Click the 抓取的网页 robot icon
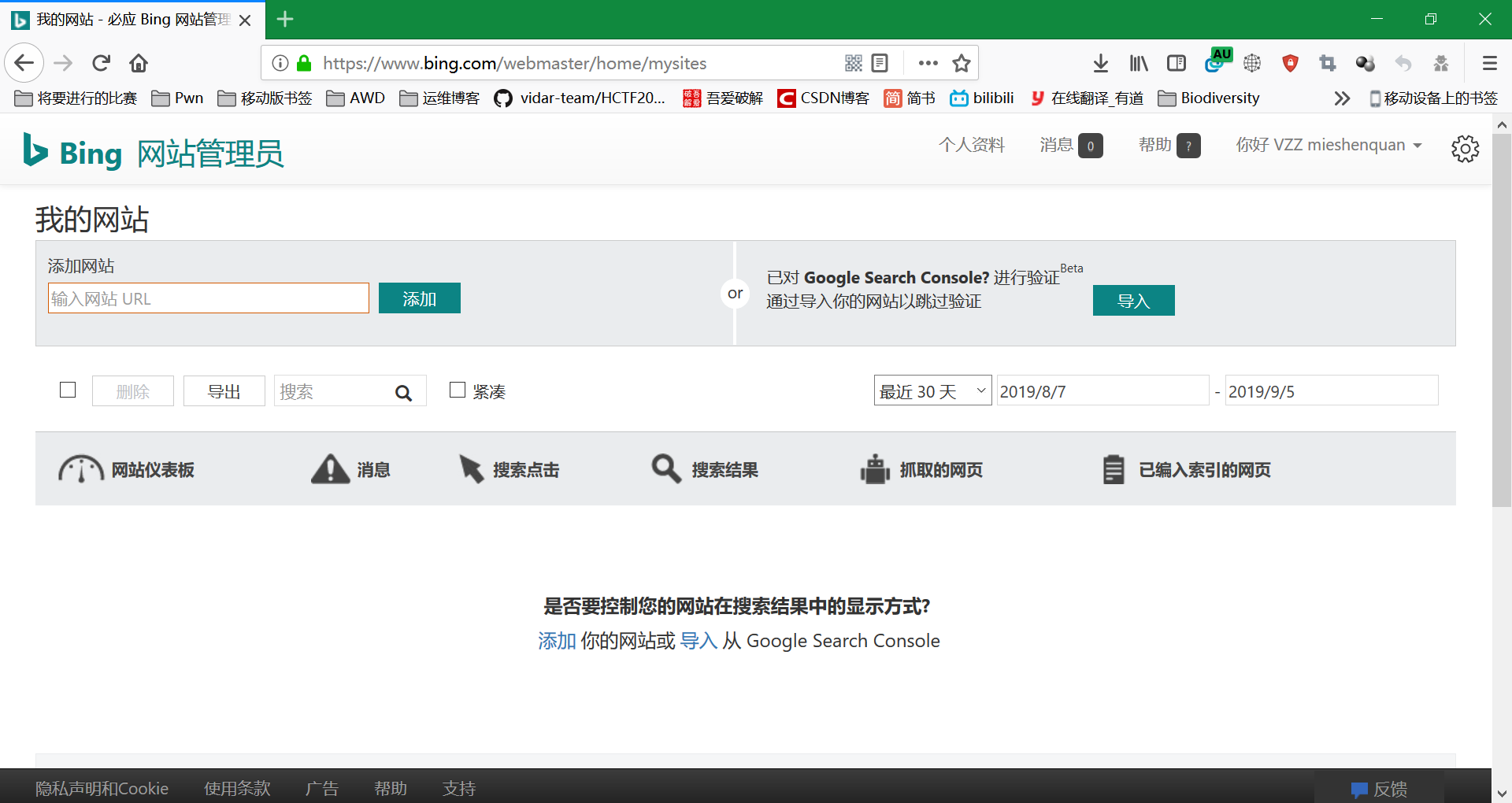This screenshot has height=803, width=1512. tap(874, 469)
